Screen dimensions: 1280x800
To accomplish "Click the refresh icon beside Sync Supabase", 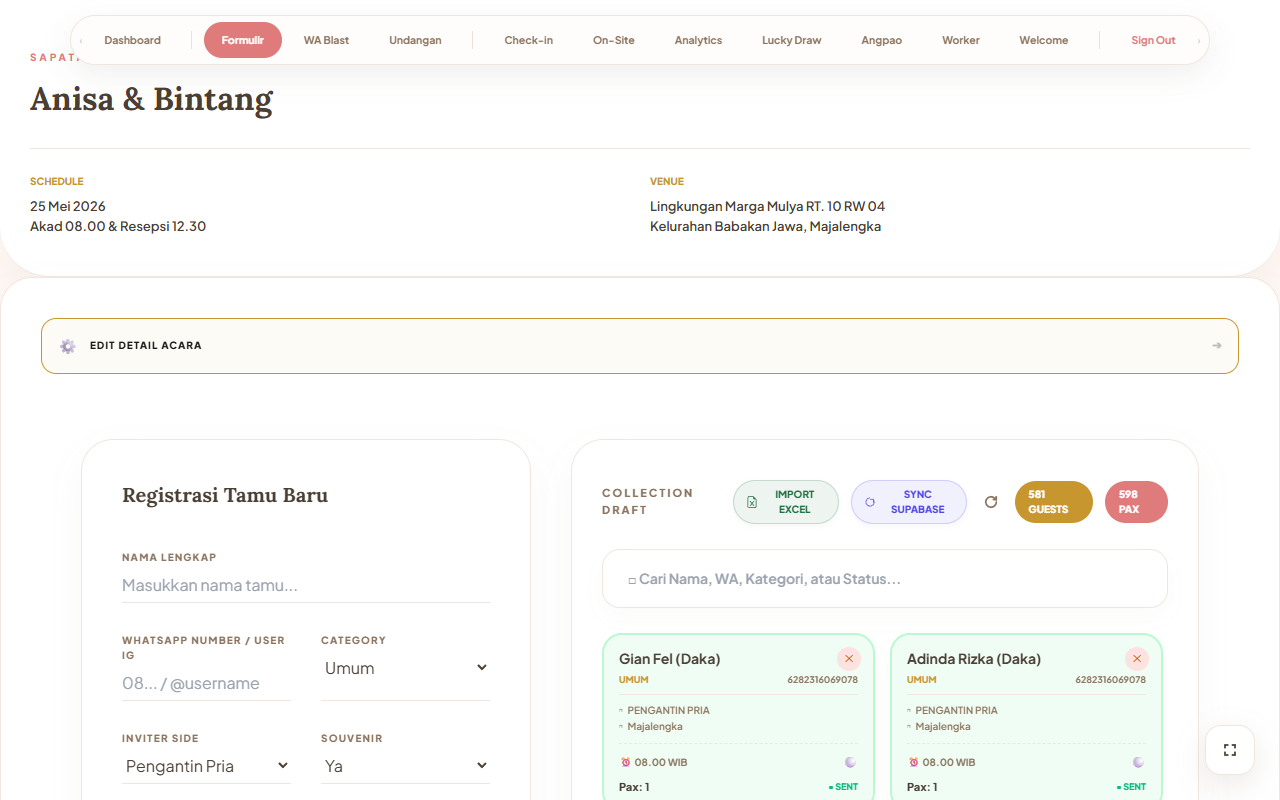I will coord(991,502).
